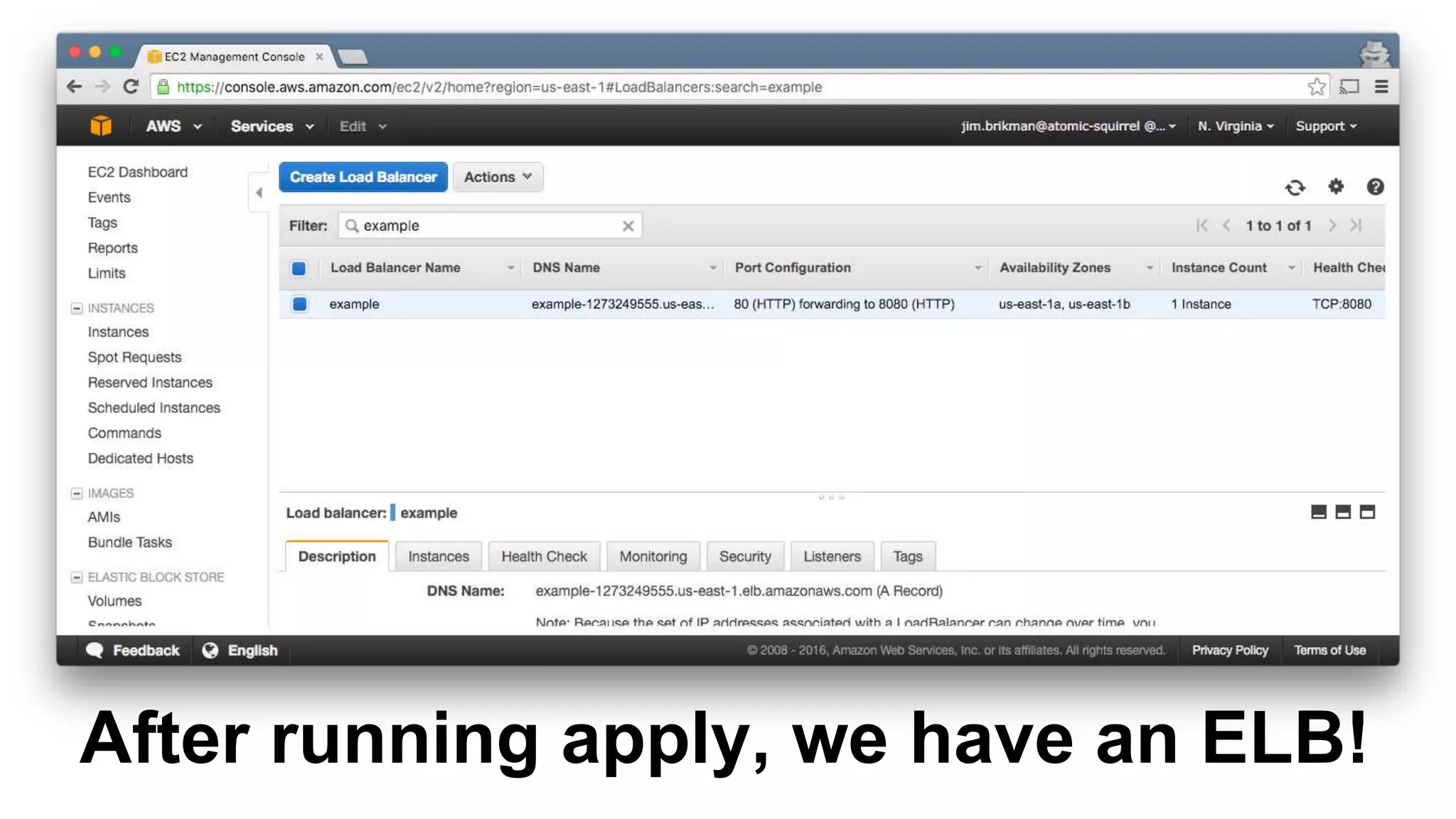Refresh the load balancer list
Image resolution: width=1456 pixels, height=819 pixels.
pyautogui.click(x=1295, y=187)
